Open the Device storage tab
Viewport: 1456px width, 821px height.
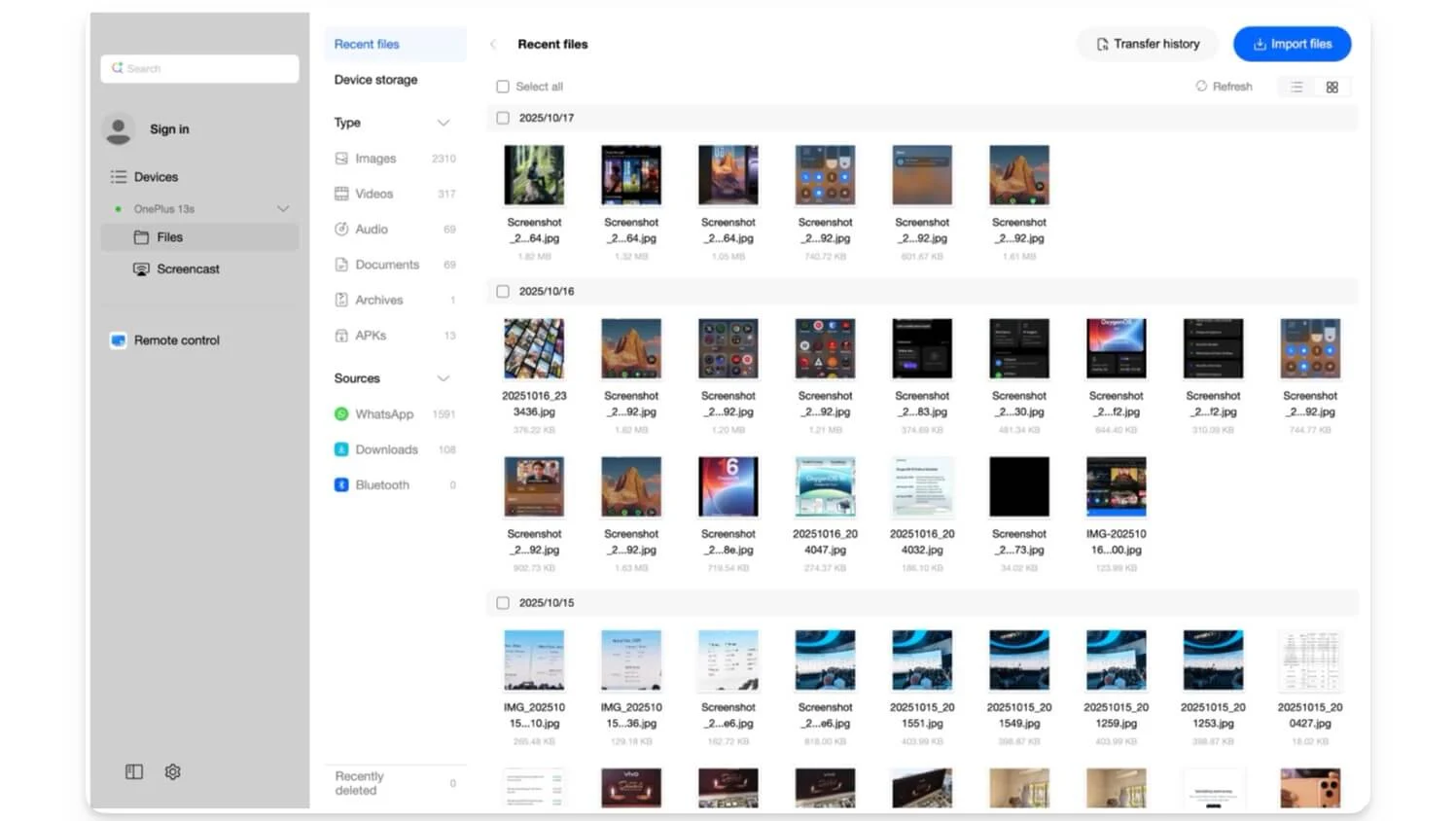coord(375,80)
